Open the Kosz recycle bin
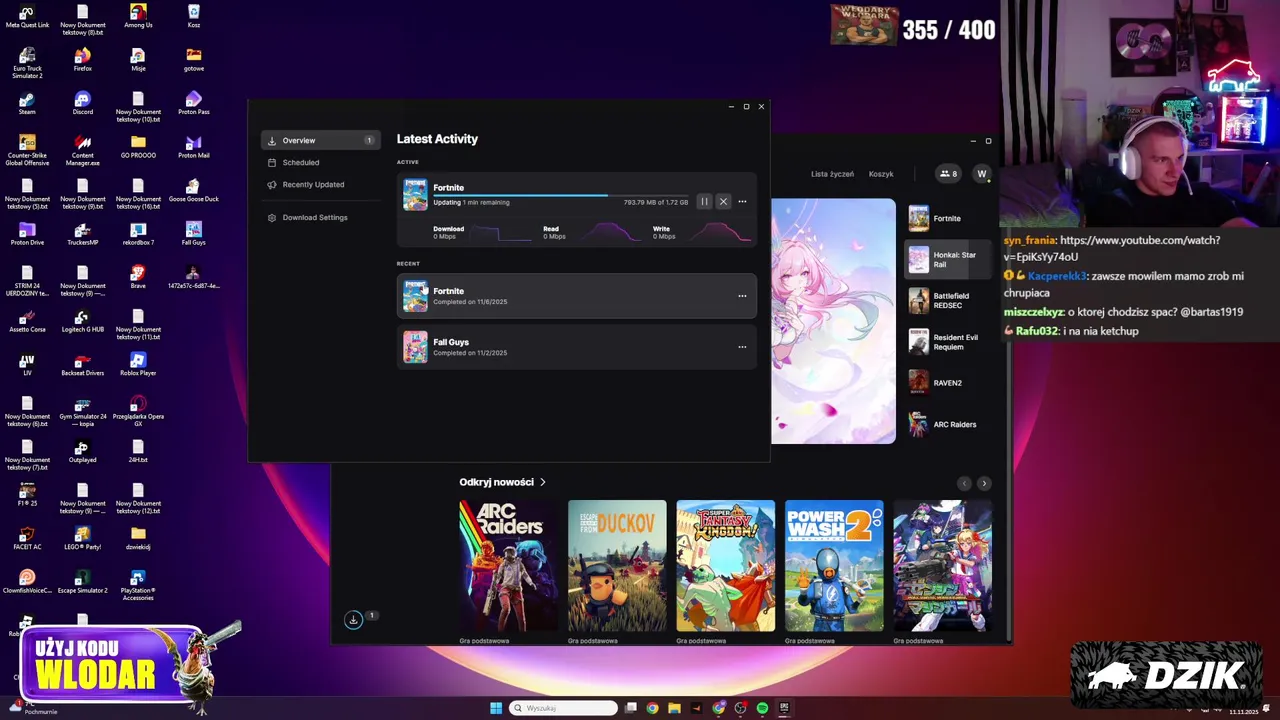 [194, 16]
